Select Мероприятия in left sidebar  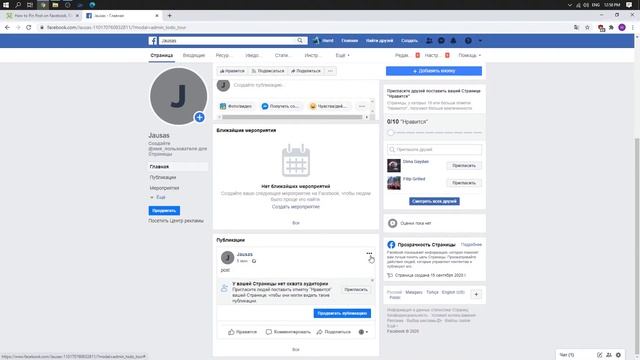coord(164,188)
